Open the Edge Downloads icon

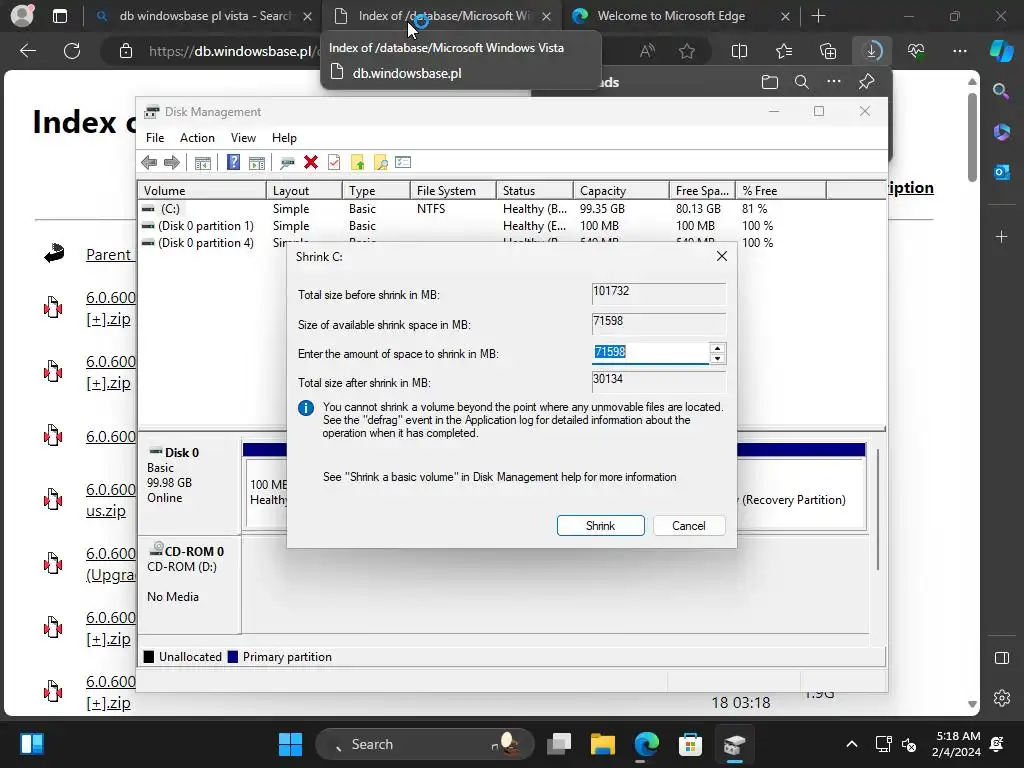872,51
